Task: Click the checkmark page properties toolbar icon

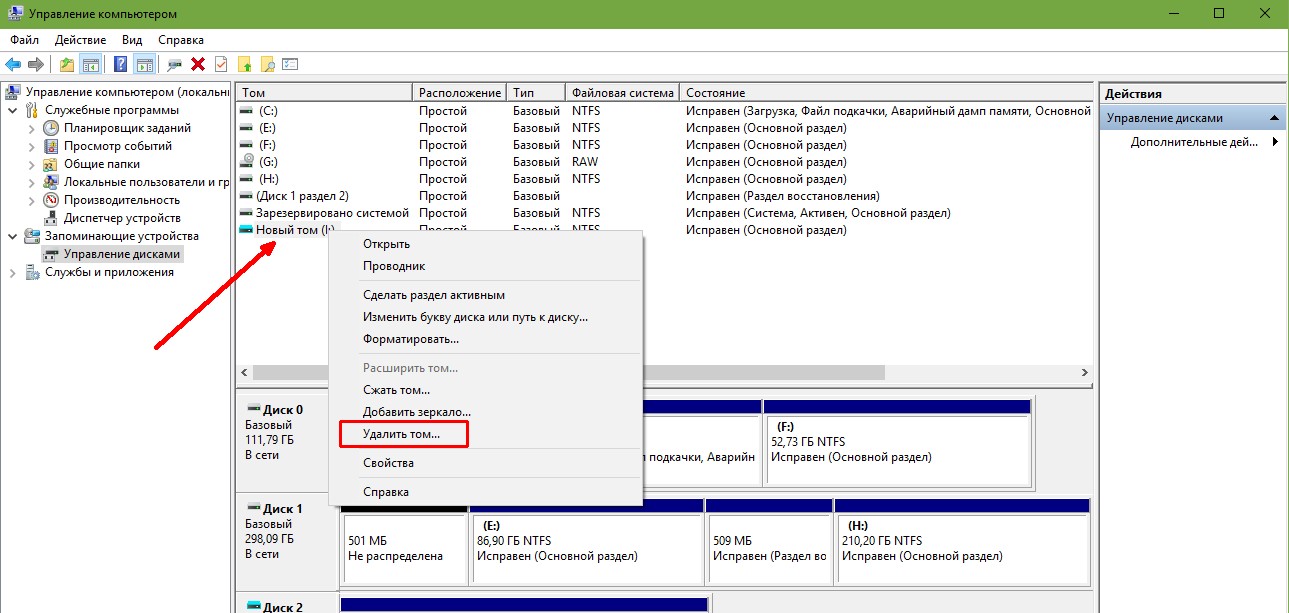Action: pyautogui.click(x=220, y=64)
